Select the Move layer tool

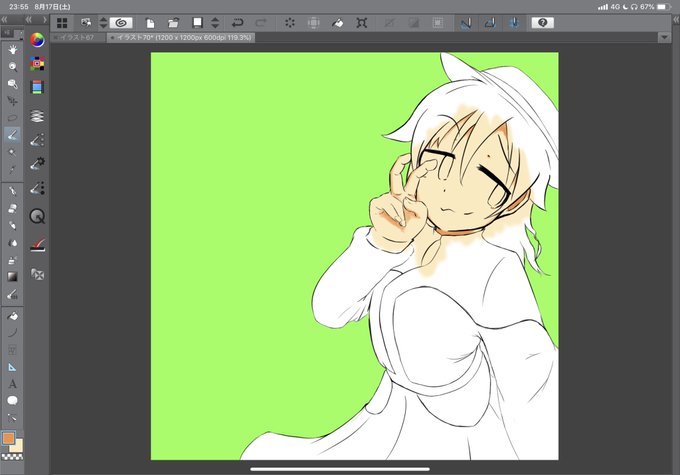pos(13,101)
